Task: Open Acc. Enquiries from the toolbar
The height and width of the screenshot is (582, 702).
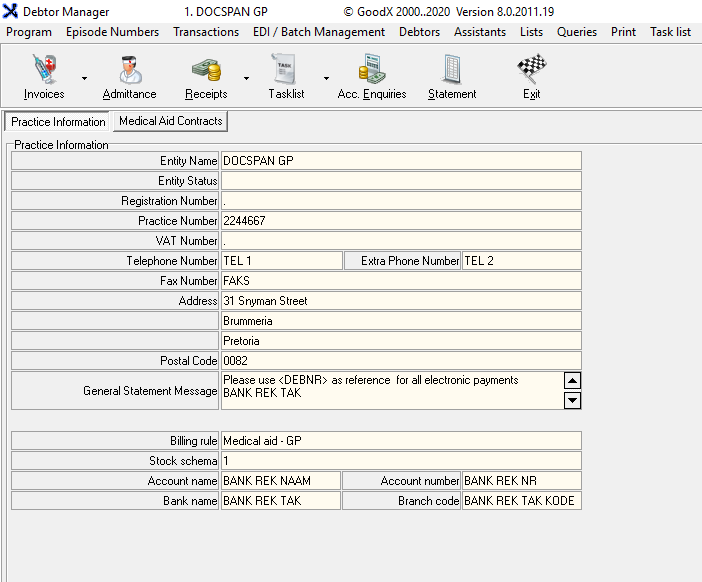Action: [372, 76]
